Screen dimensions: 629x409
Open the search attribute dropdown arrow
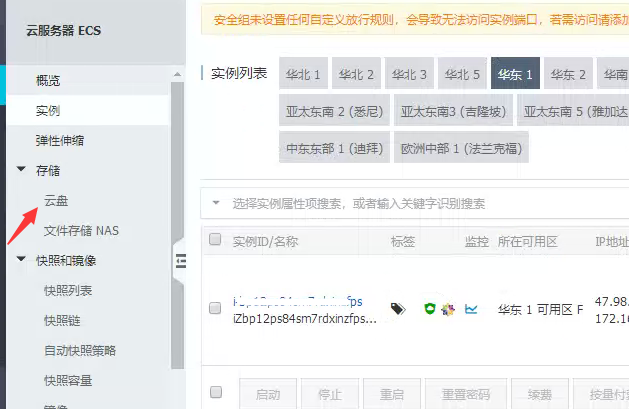coord(215,203)
